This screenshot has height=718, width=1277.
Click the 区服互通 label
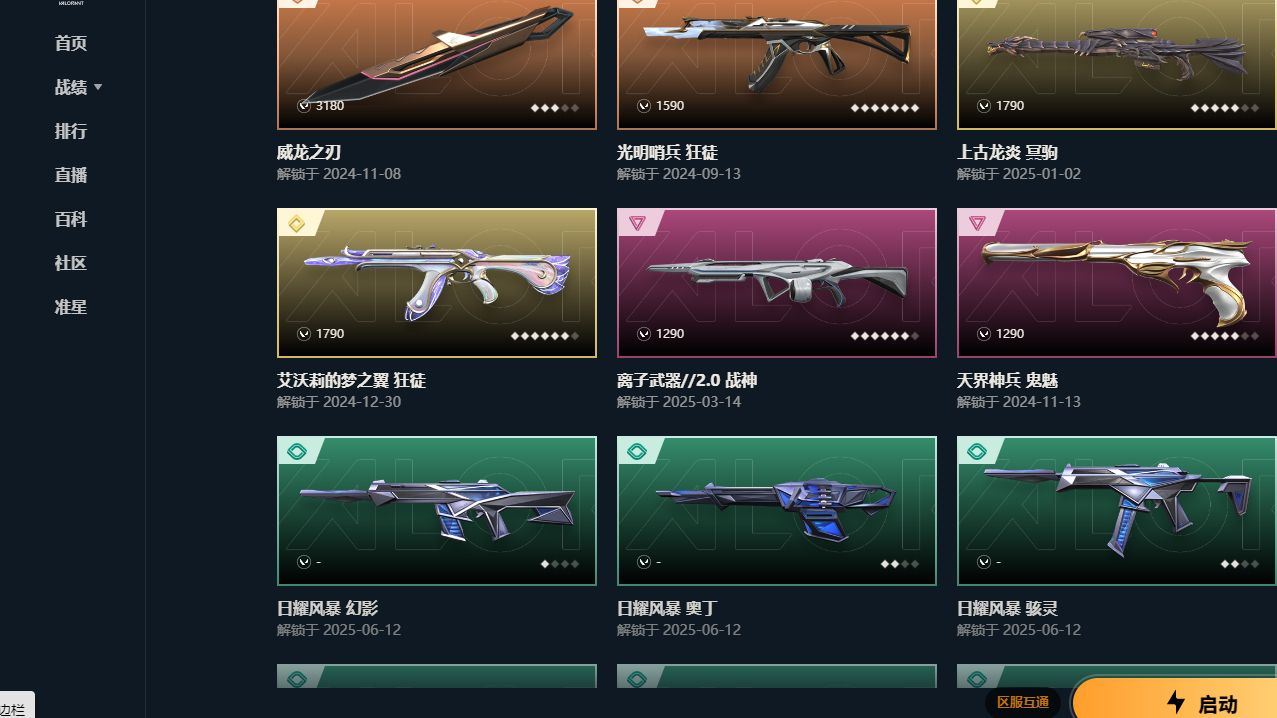(x=1023, y=702)
